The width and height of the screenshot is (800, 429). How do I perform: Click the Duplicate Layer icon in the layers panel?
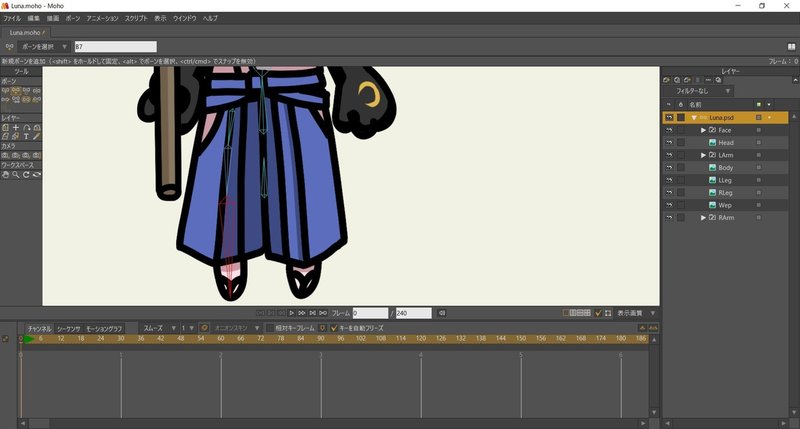677,80
